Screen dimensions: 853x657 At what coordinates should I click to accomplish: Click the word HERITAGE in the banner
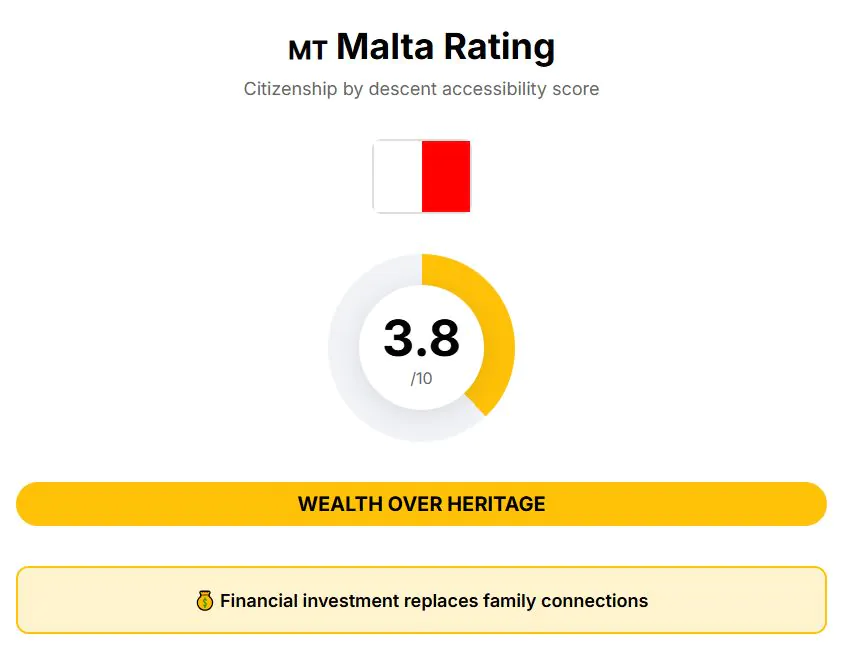tap(497, 504)
